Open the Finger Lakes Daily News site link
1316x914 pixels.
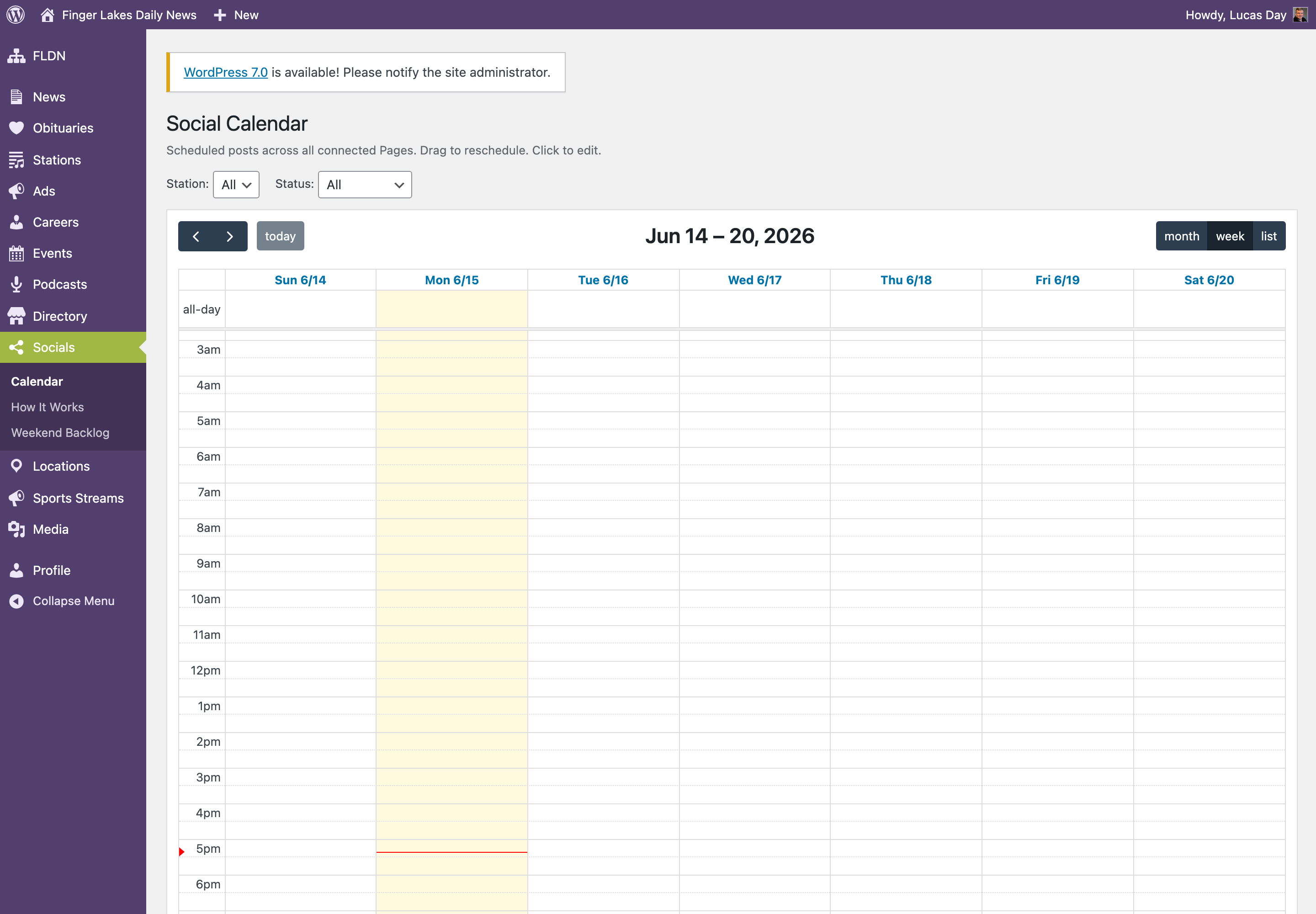tap(129, 15)
